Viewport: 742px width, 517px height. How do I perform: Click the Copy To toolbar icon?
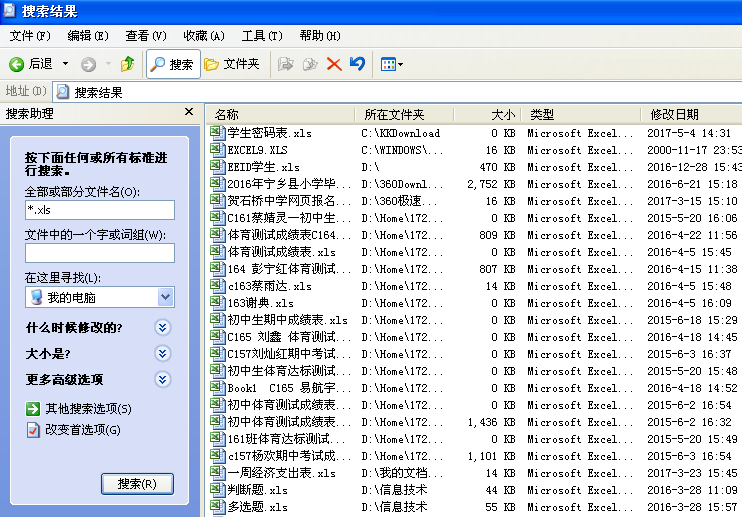tap(310, 64)
